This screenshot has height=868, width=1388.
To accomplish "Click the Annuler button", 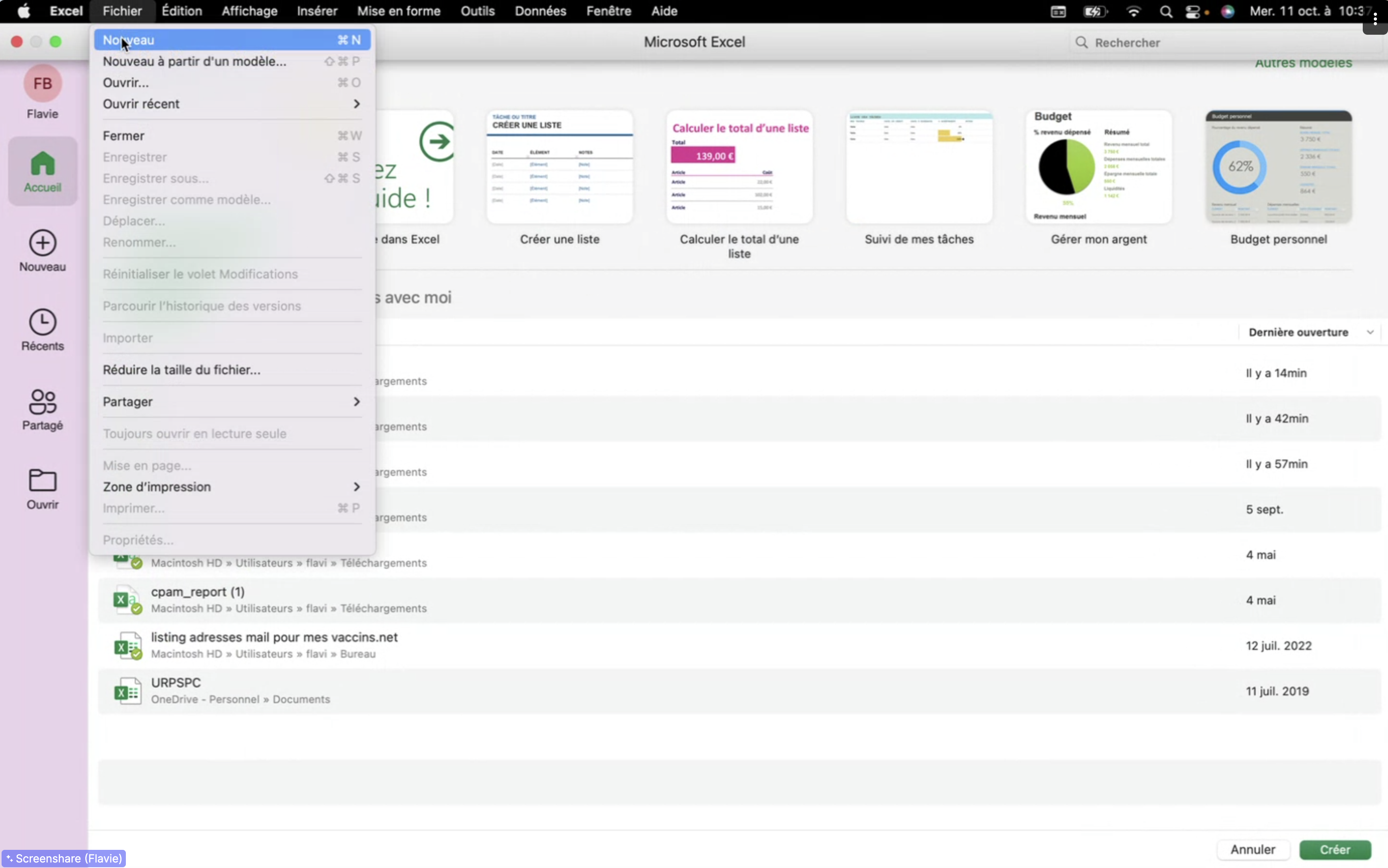I will pyautogui.click(x=1253, y=849).
